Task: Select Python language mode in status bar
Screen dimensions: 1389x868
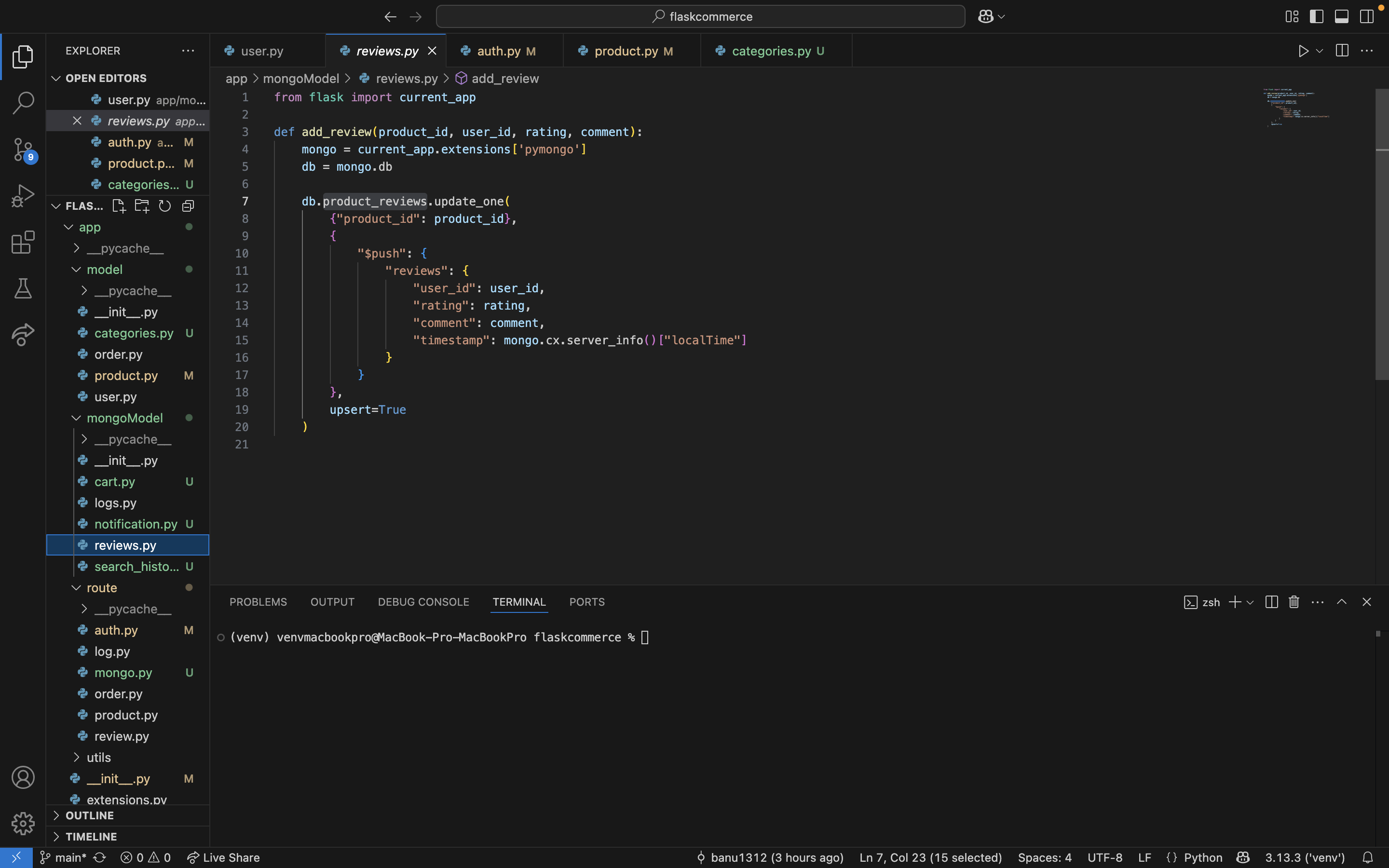Action: point(1203,858)
